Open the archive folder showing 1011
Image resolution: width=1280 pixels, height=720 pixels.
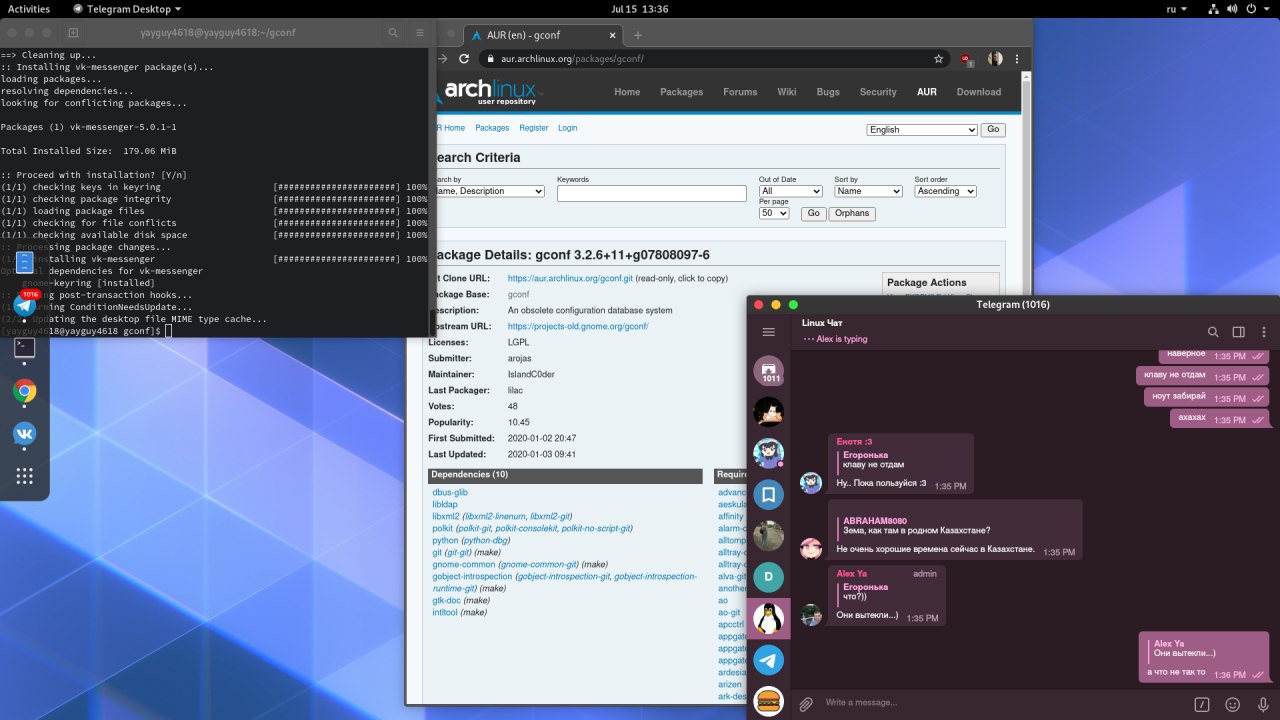(769, 371)
